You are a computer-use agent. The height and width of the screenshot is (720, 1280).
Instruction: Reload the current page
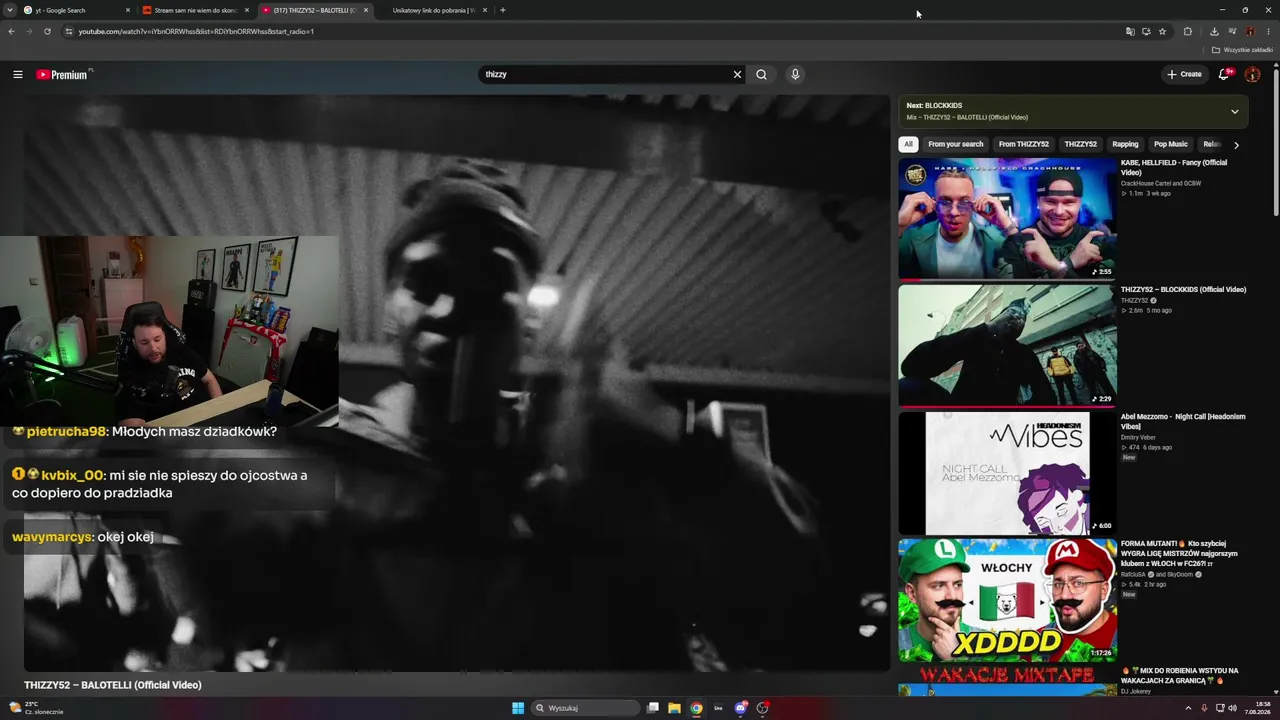pos(47,31)
